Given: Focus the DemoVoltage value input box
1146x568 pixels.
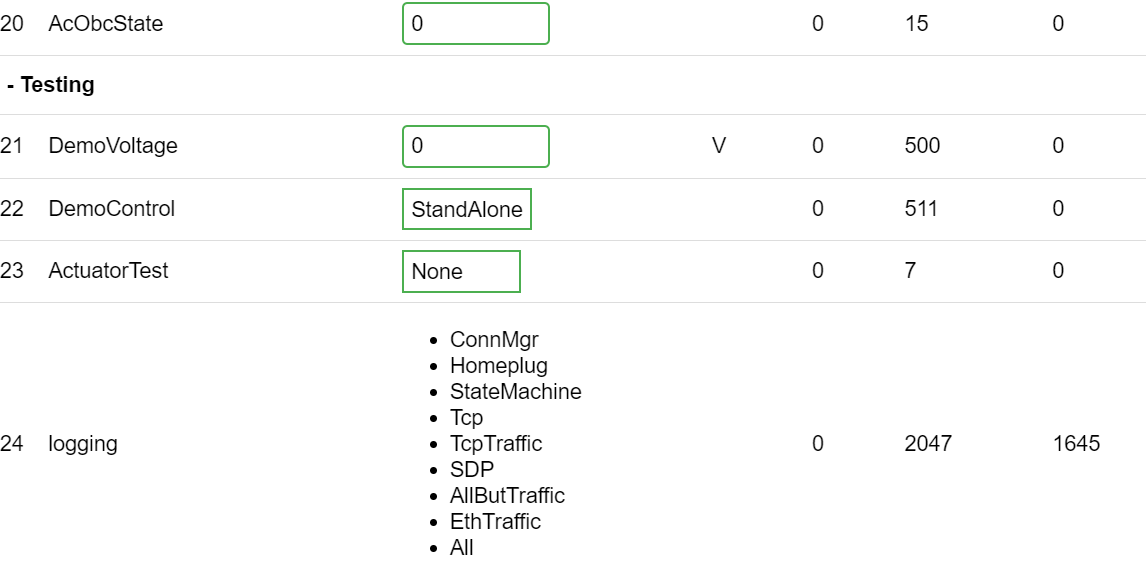Looking at the screenshot, I should click(475, 146).
